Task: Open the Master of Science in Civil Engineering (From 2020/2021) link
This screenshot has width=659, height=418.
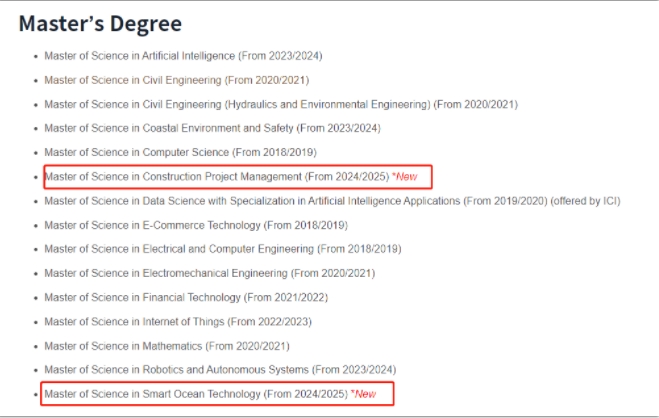Action: pos(177,80)
